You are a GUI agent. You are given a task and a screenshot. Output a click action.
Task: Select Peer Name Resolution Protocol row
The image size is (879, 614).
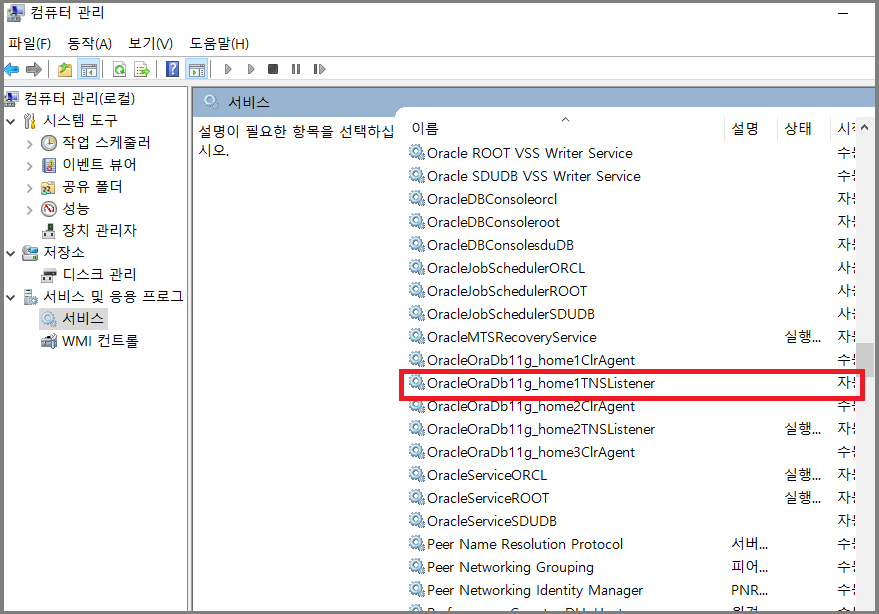point(631,544)
